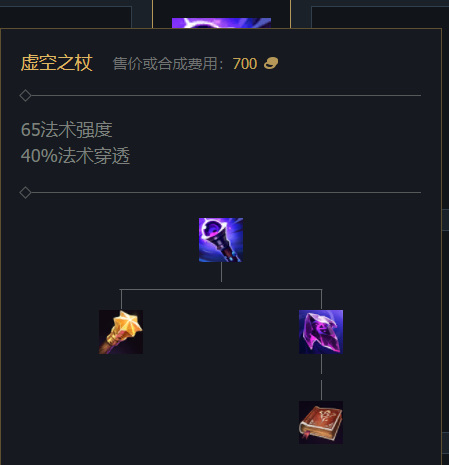Click the Void Staff icon atop recipe tree
This screenshot has height=465, width=449.
click(221, 240)
